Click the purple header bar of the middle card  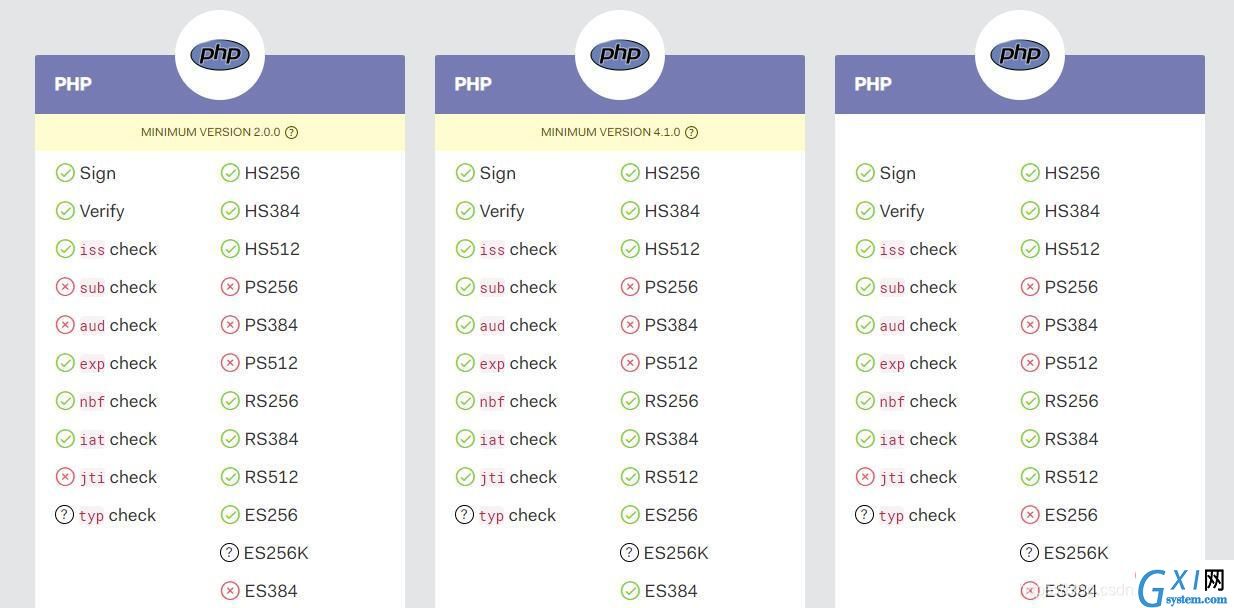620,84
